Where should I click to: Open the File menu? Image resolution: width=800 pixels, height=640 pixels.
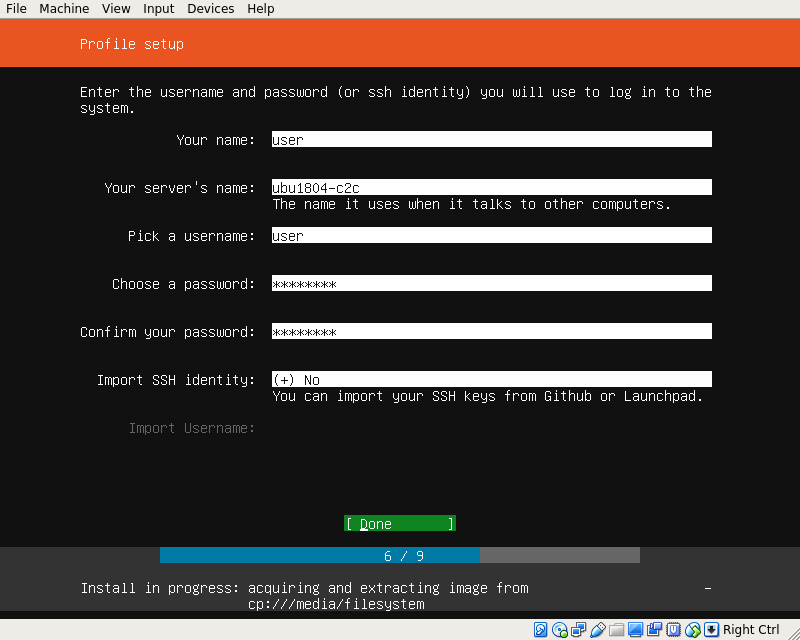point(16,9)
